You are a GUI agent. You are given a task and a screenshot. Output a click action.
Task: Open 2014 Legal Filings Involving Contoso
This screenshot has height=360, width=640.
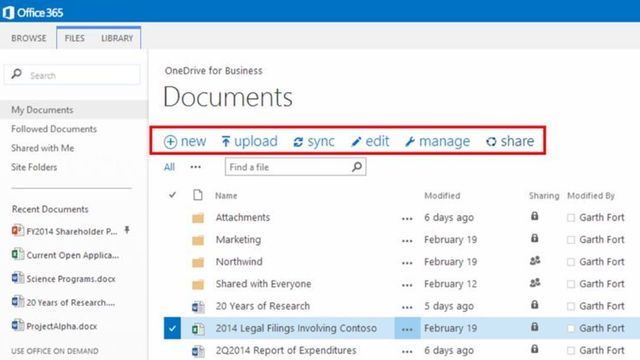pos(296,328)
